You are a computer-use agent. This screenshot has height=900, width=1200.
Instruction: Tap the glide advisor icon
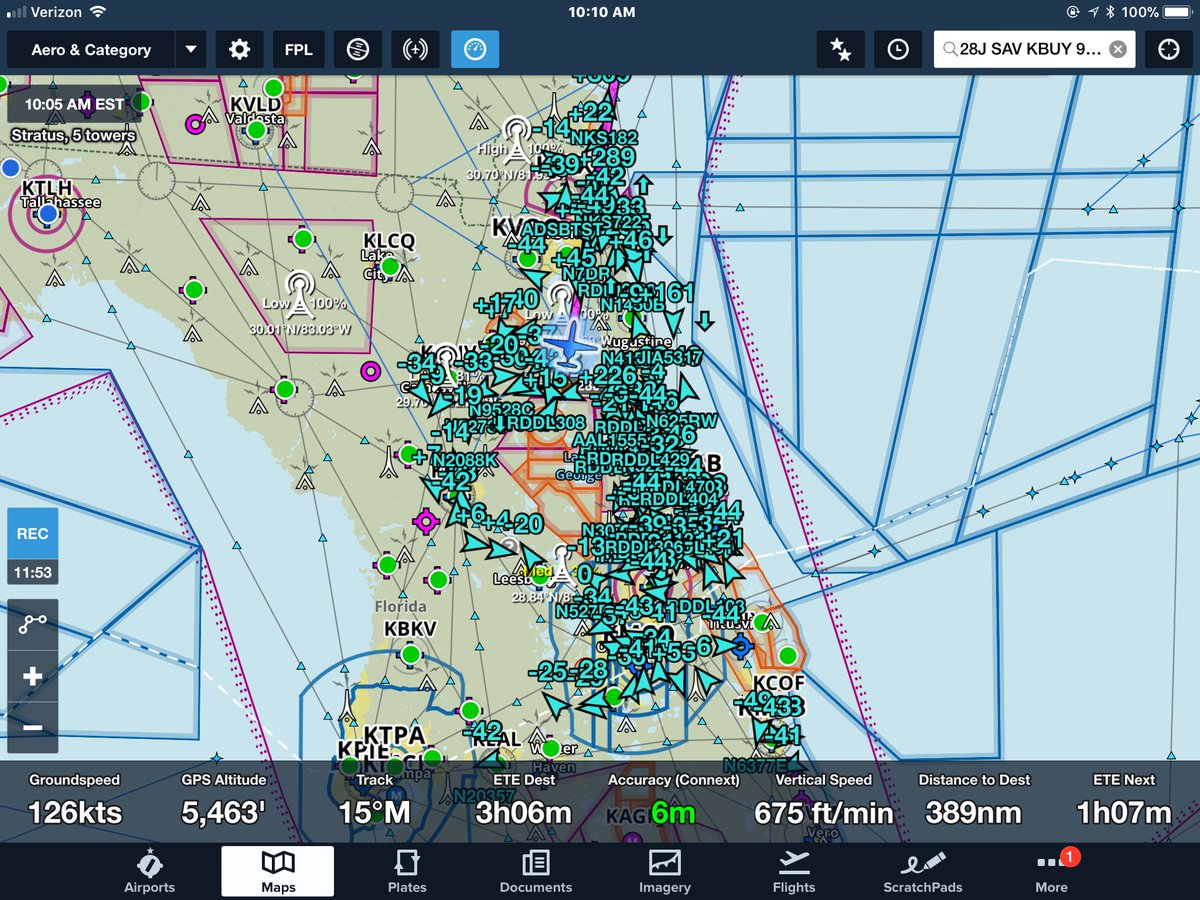click(x=415, y=49)
